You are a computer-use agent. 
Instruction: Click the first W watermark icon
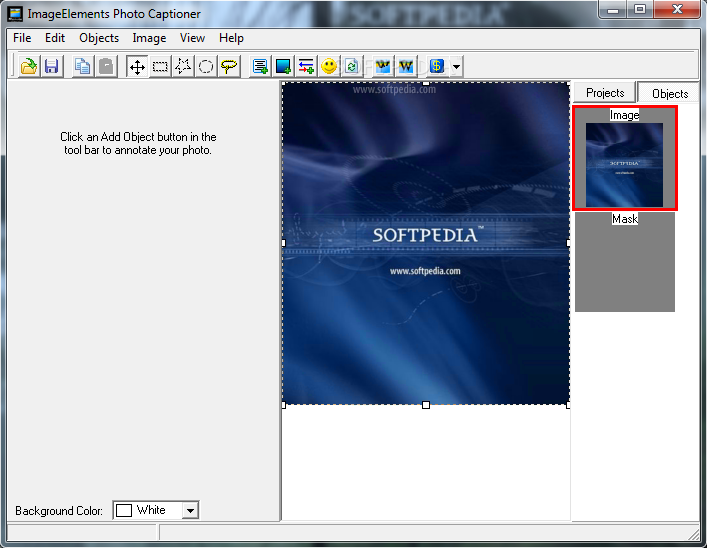[383, 67]
